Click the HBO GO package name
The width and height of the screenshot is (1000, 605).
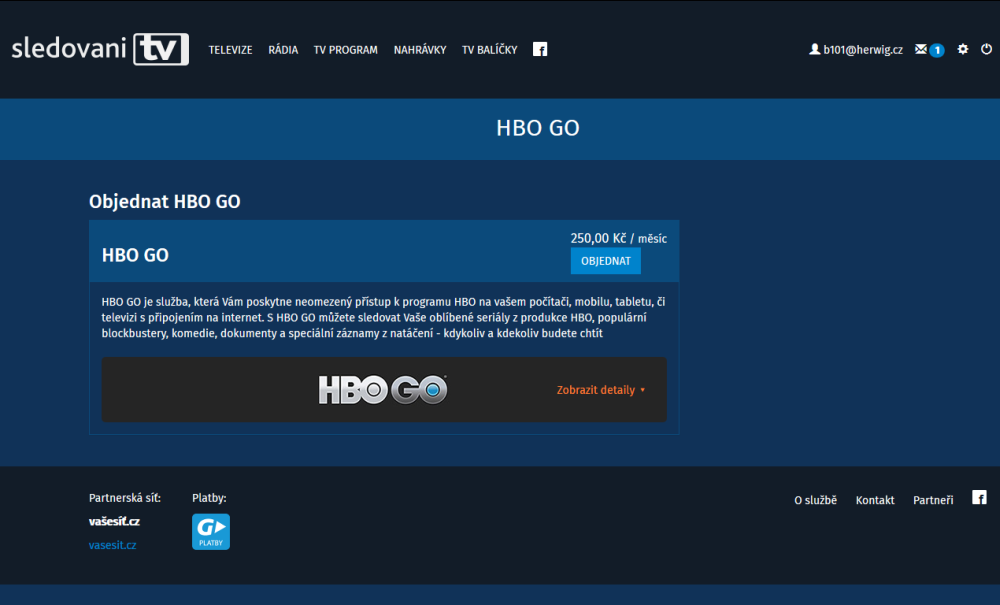pos(135,255)
